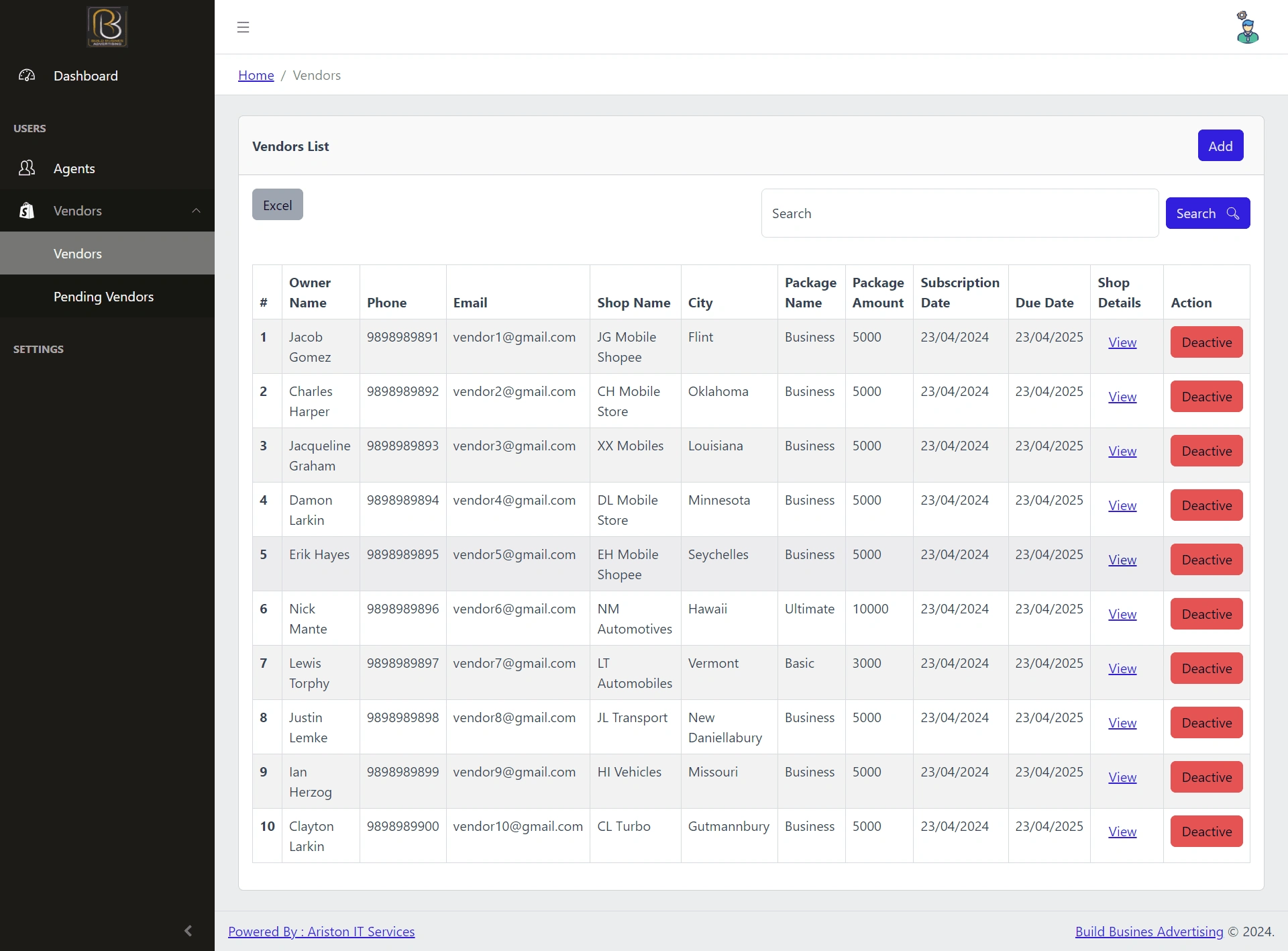View shop details for Damon Larkin
This screenshot has width=1288, height=951.
tap(1122, 505)
